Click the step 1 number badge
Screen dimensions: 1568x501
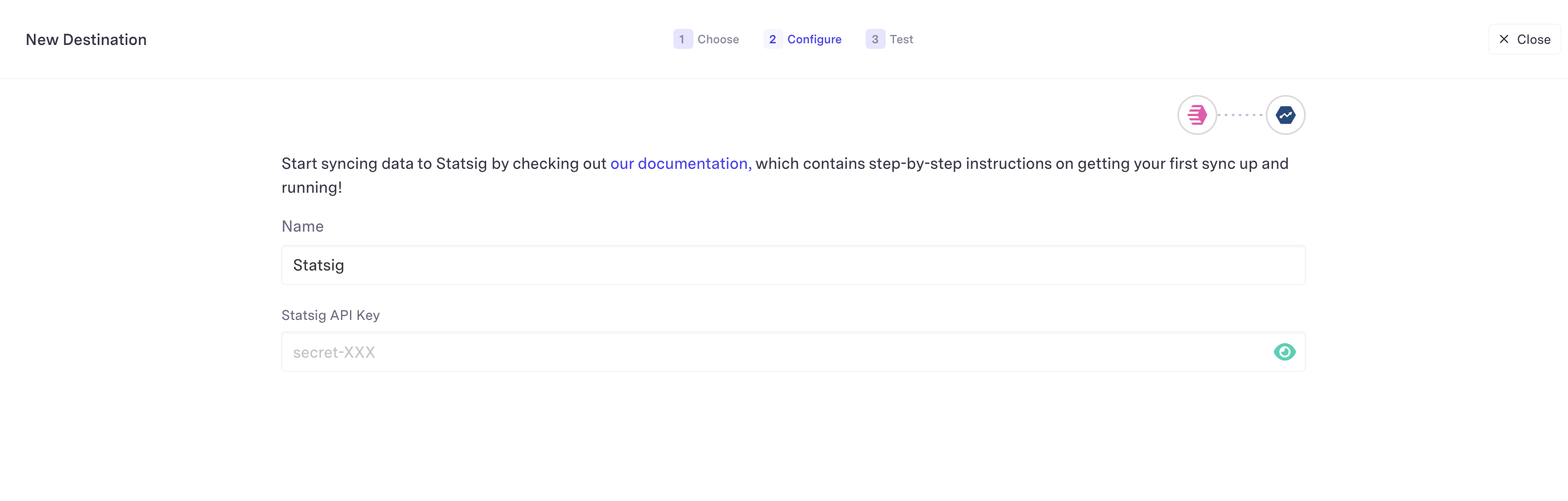682,39
